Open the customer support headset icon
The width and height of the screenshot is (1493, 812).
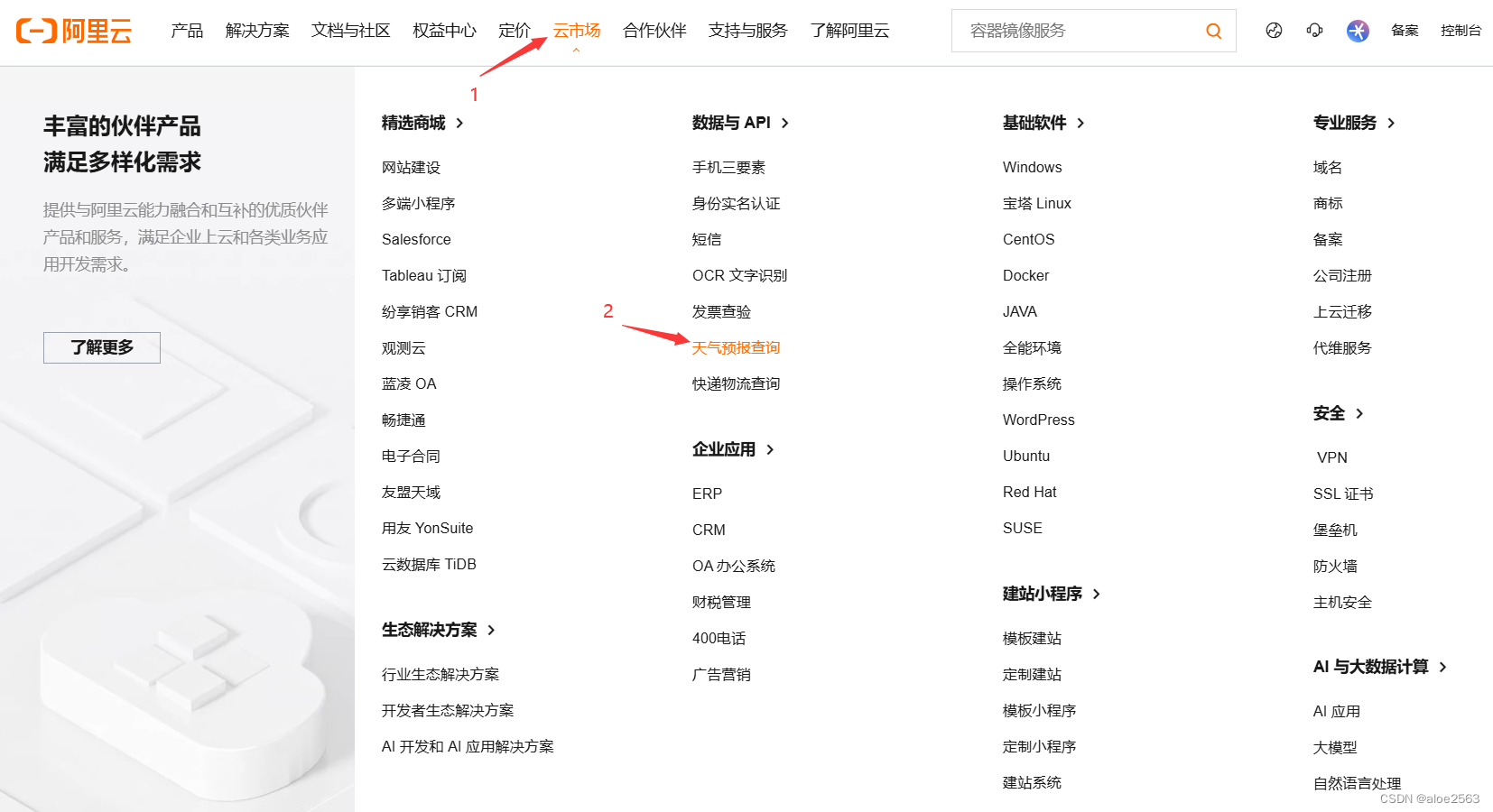tap(1314, 31)
